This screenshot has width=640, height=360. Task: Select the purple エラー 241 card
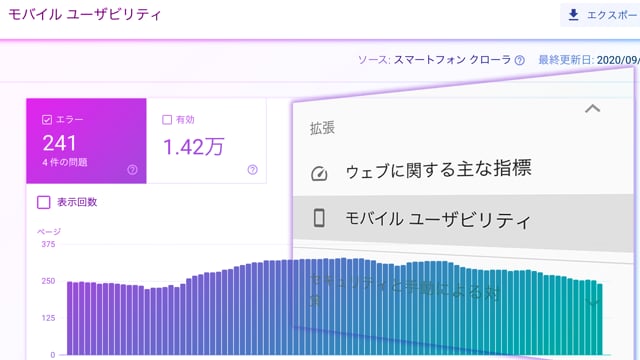click(x=87, y=141)
